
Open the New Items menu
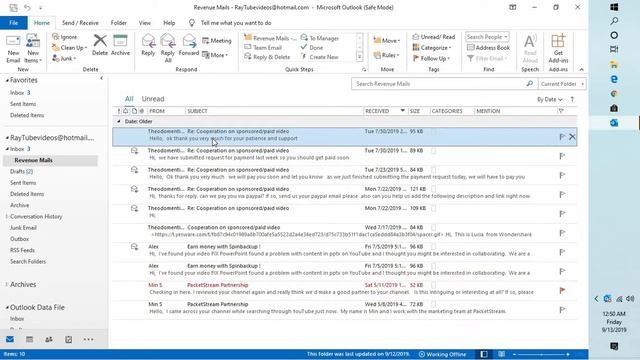[x=33, y=49]
